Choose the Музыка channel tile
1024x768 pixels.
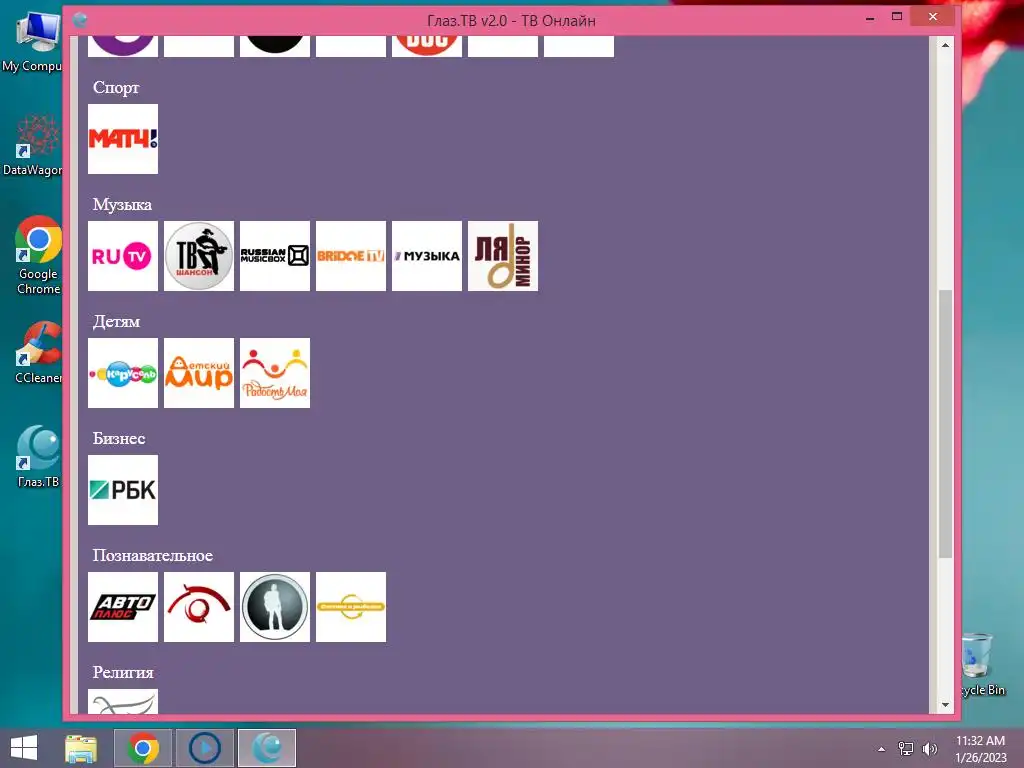coord(427,256)
